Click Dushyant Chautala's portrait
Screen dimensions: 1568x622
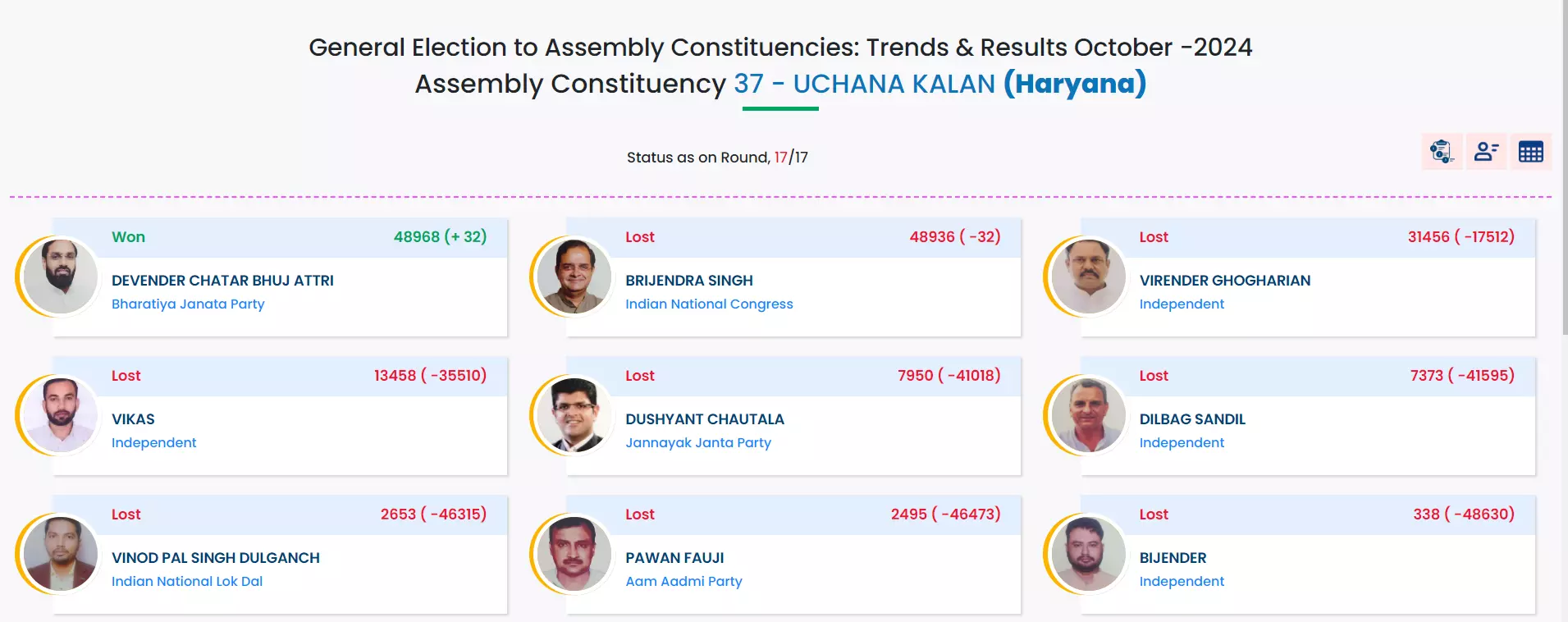click(574, 415)
